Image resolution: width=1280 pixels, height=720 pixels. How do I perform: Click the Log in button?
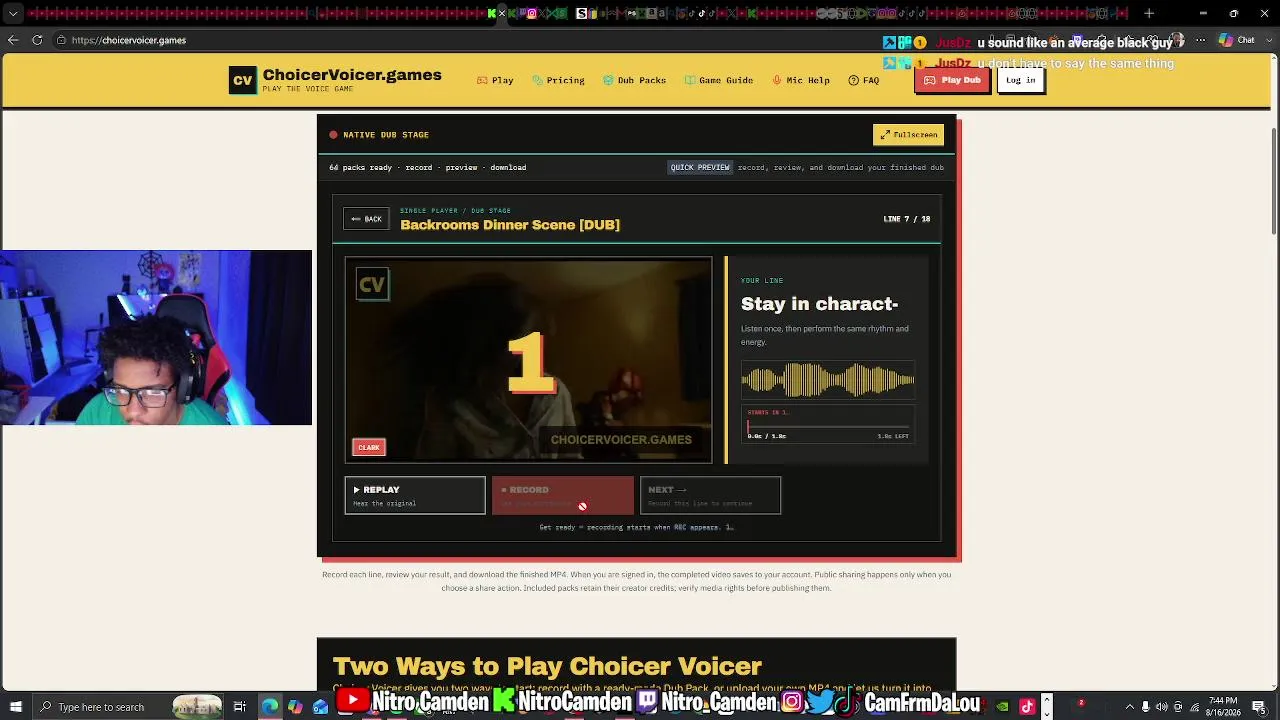tap(1021, 80)
